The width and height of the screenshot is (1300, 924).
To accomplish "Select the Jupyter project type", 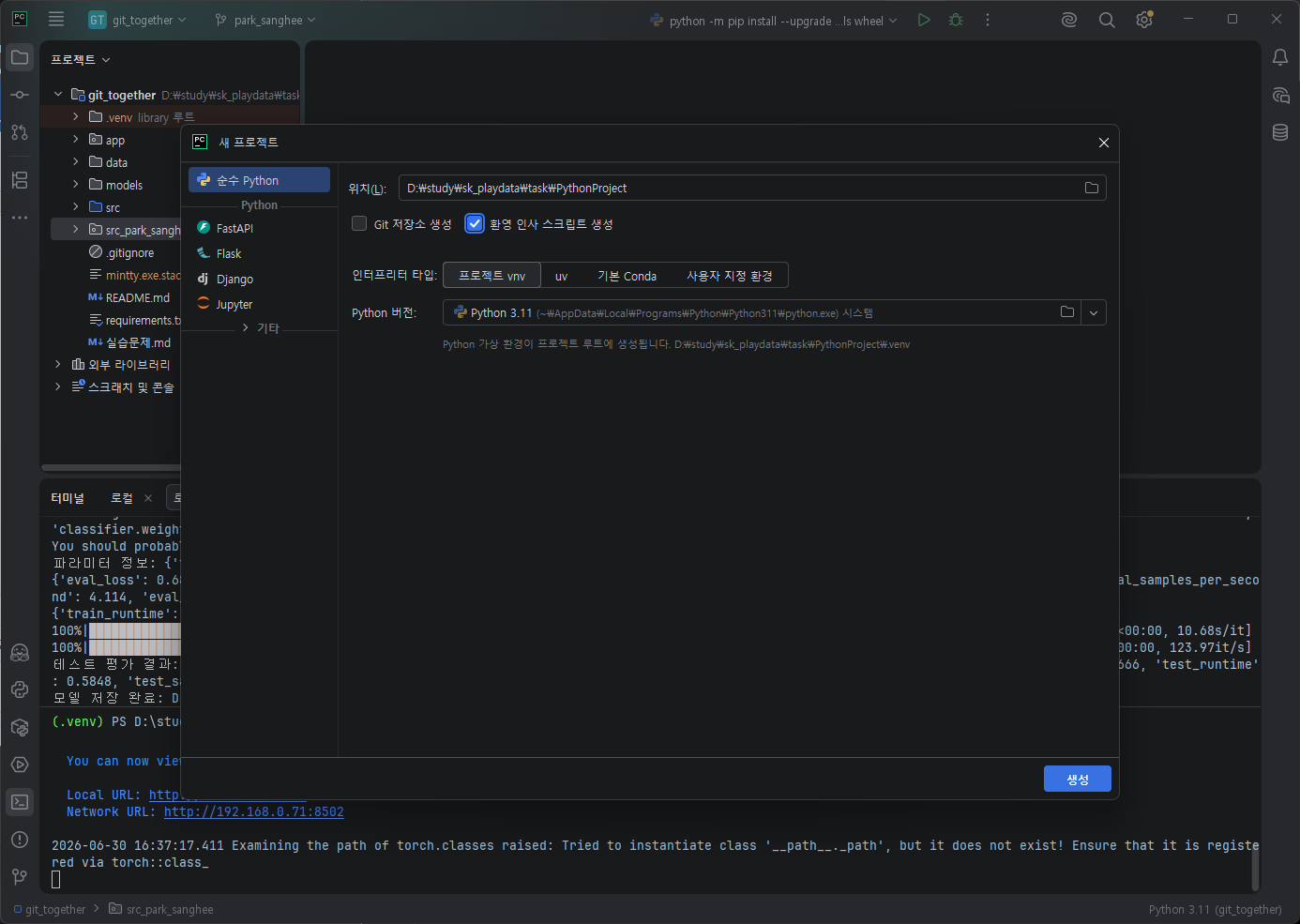I will point(259,304).
